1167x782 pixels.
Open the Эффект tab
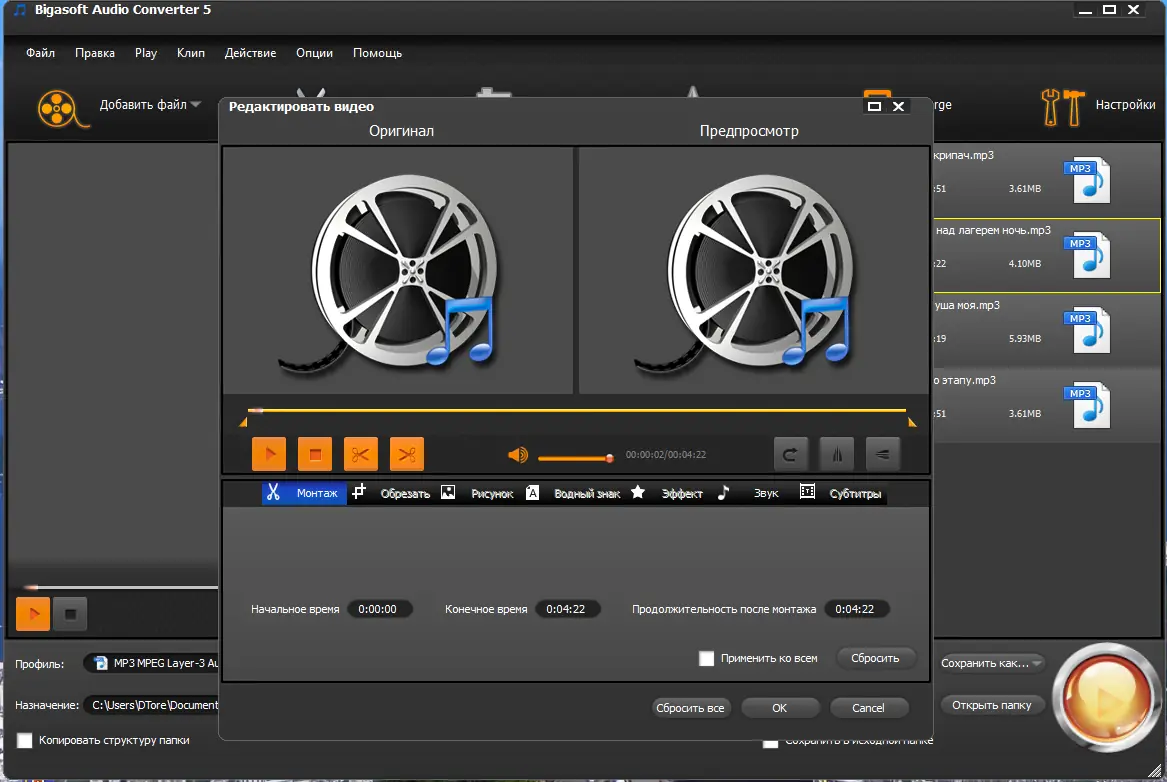coord(667,493)
